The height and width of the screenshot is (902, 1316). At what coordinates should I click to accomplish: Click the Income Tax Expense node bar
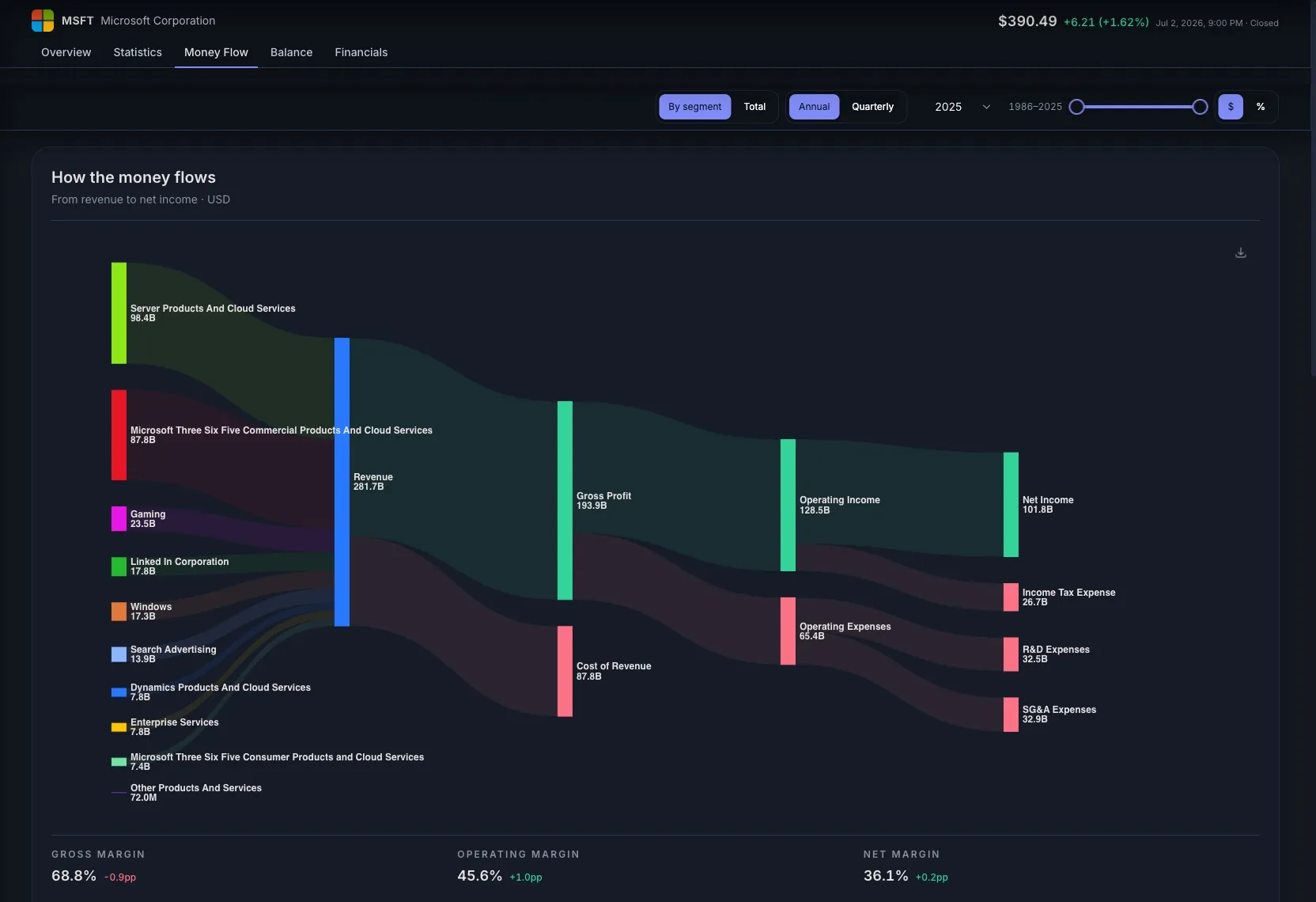click(x=1011, y=597)
